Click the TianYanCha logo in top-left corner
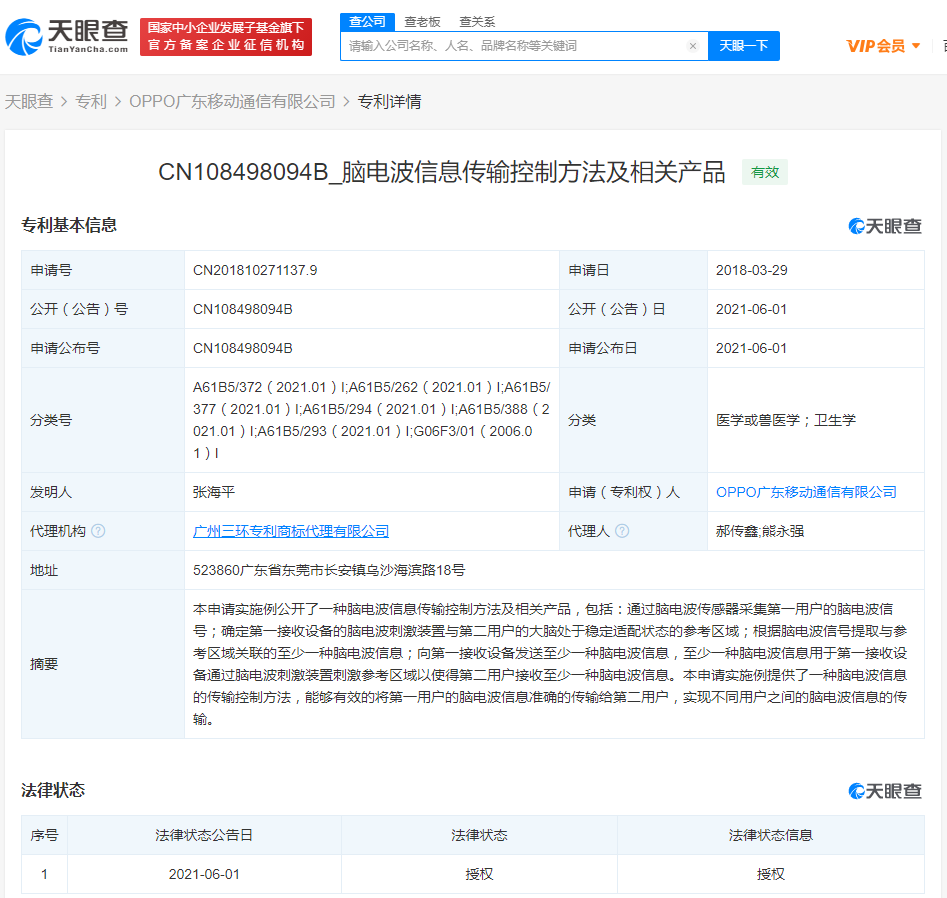947x898 pixels. pos(67,37)
